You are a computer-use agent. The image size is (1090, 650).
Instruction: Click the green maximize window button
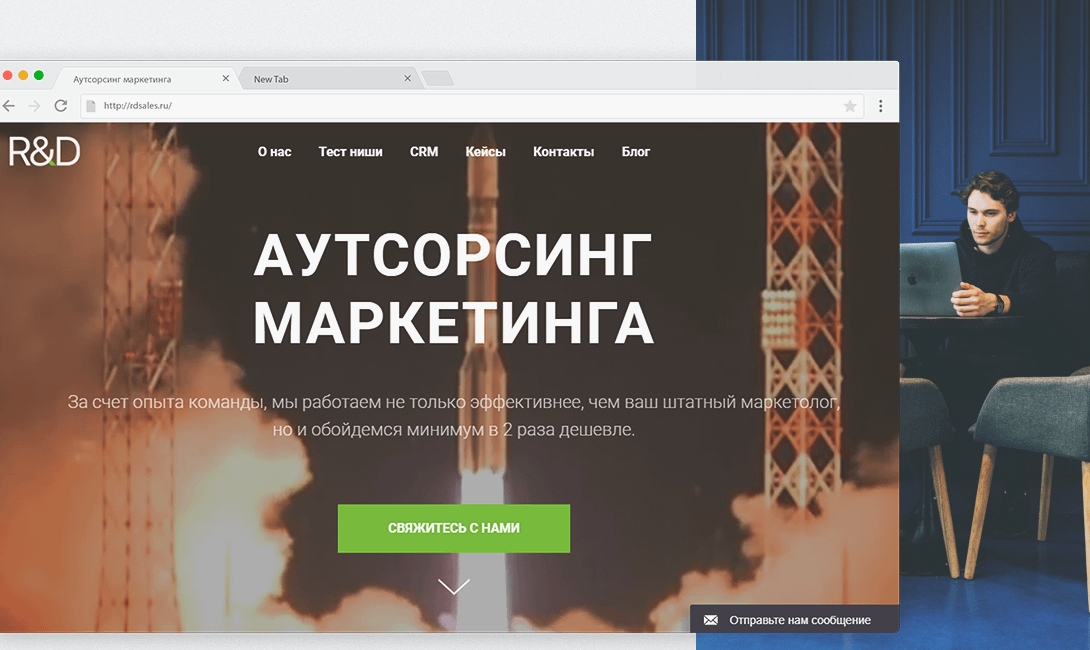[x=39, y=75]
